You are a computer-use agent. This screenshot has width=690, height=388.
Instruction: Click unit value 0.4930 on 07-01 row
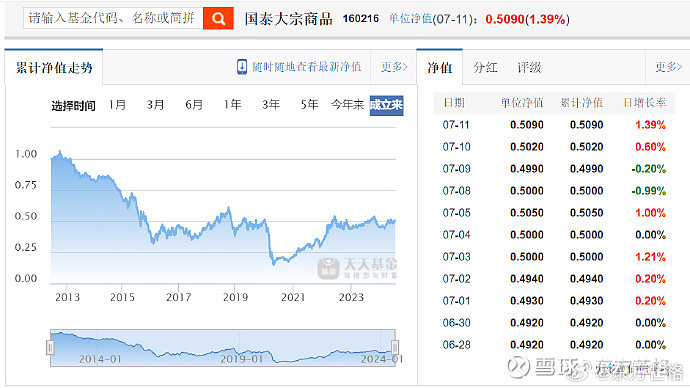[527, 301]
